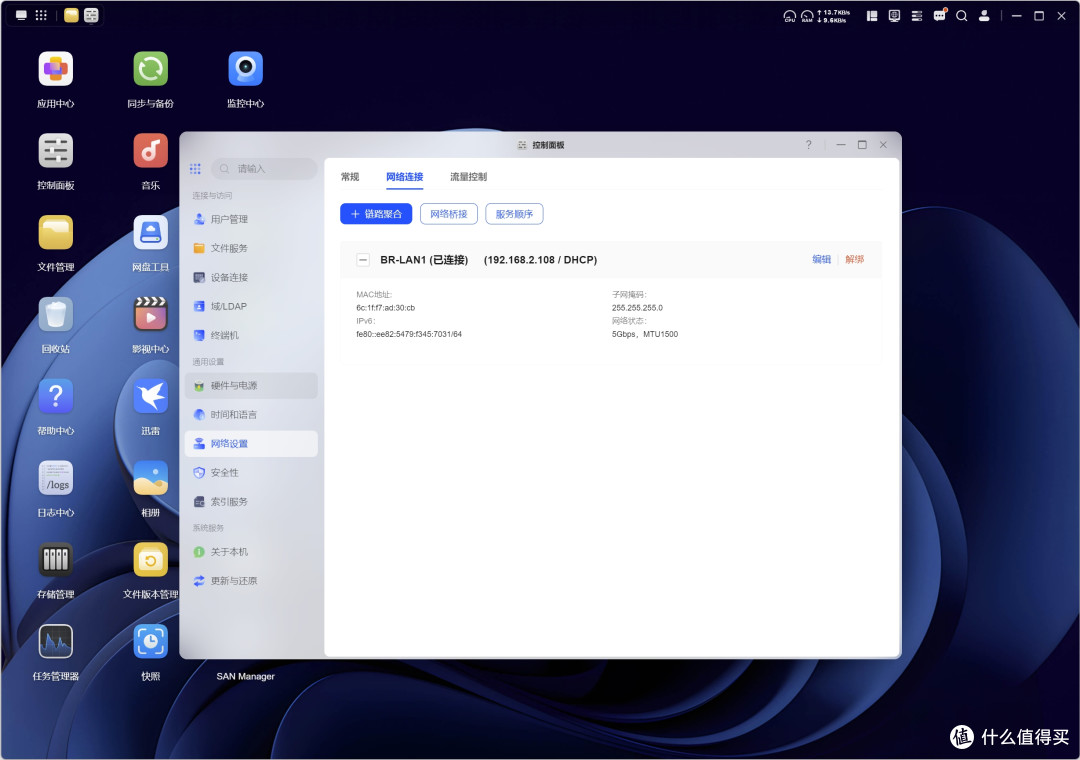Open the SAN Manager desktop item
This screenshot has width=1080, height=760.
pos(245,676)
